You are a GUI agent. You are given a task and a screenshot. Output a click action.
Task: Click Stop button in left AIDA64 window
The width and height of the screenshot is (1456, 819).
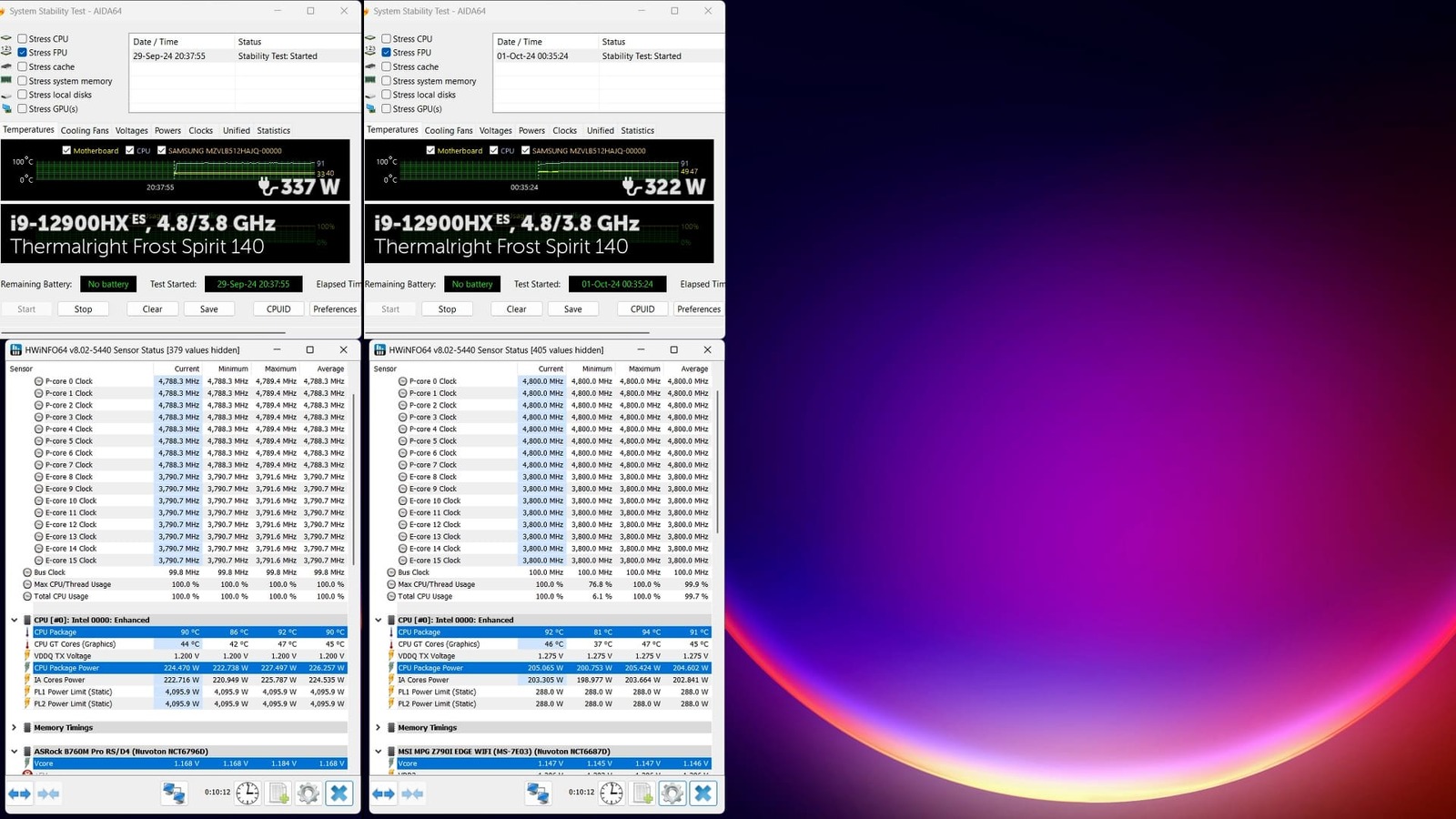(83, 309)
